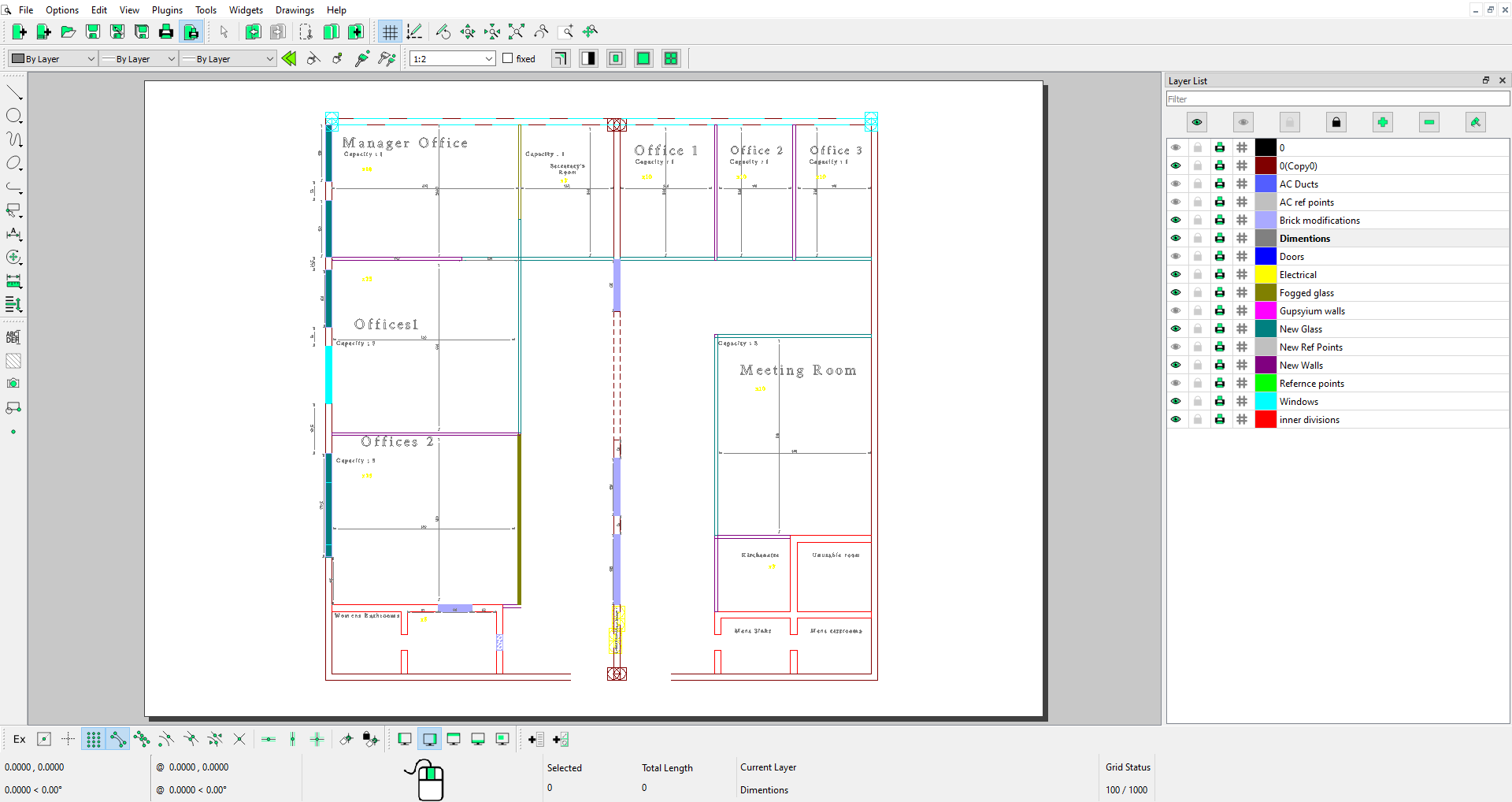Click the Zoom Previous icon
Screen dimensions: 1512x802
(541, 32)
